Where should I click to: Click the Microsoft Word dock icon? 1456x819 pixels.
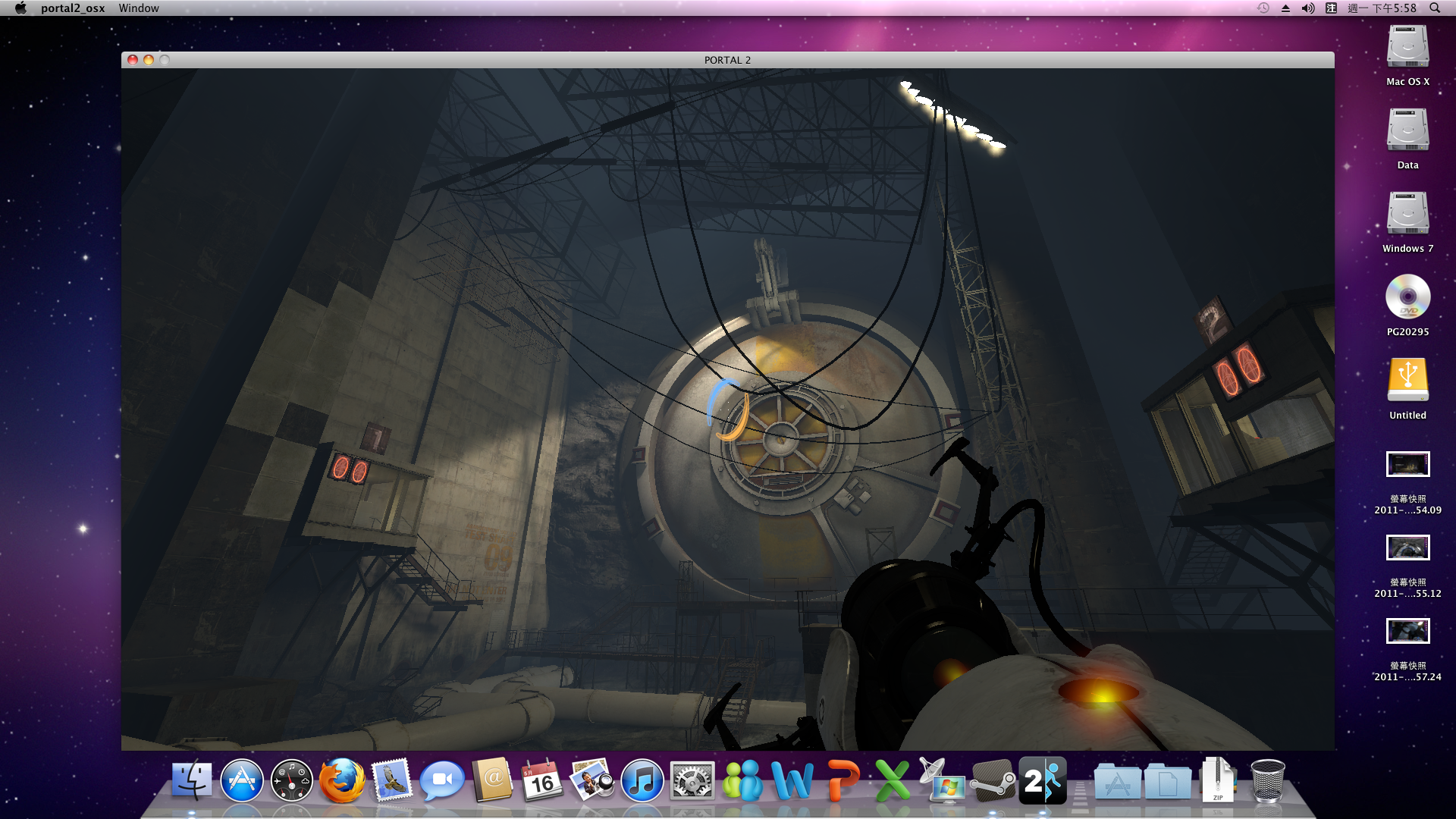[792, 780]
